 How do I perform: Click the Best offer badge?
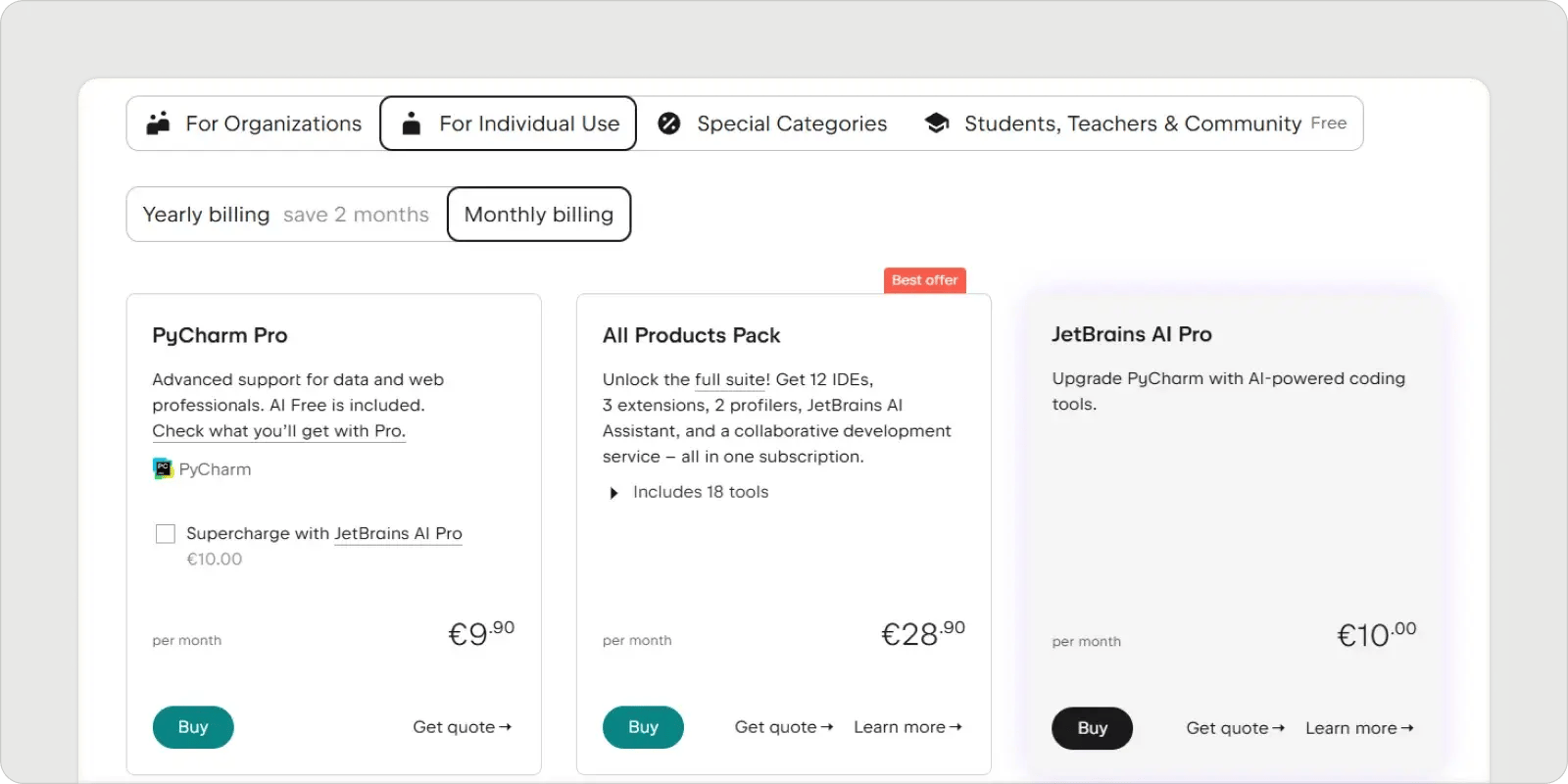[925, 280]
